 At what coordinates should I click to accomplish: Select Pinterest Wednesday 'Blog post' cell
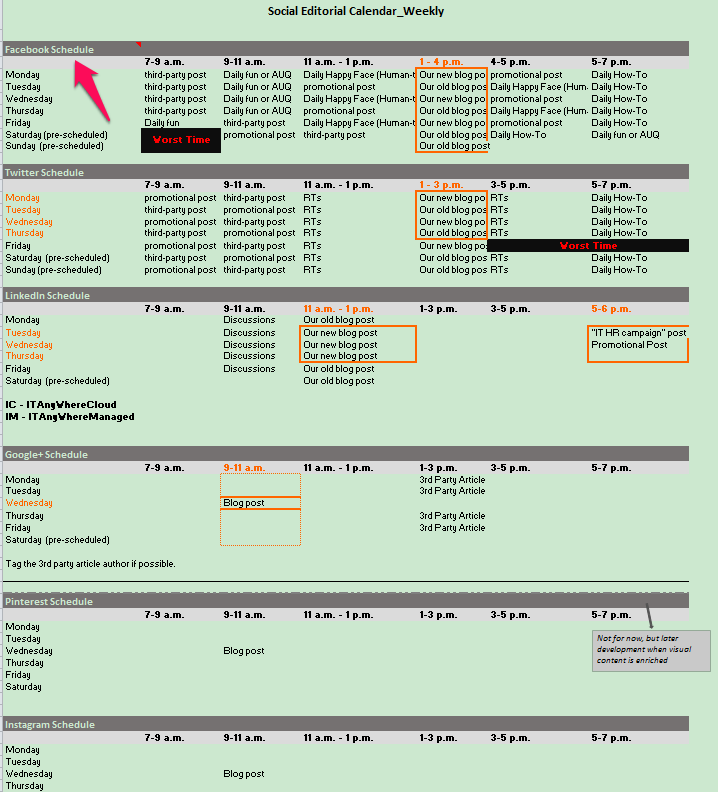(x=244, y=651)
